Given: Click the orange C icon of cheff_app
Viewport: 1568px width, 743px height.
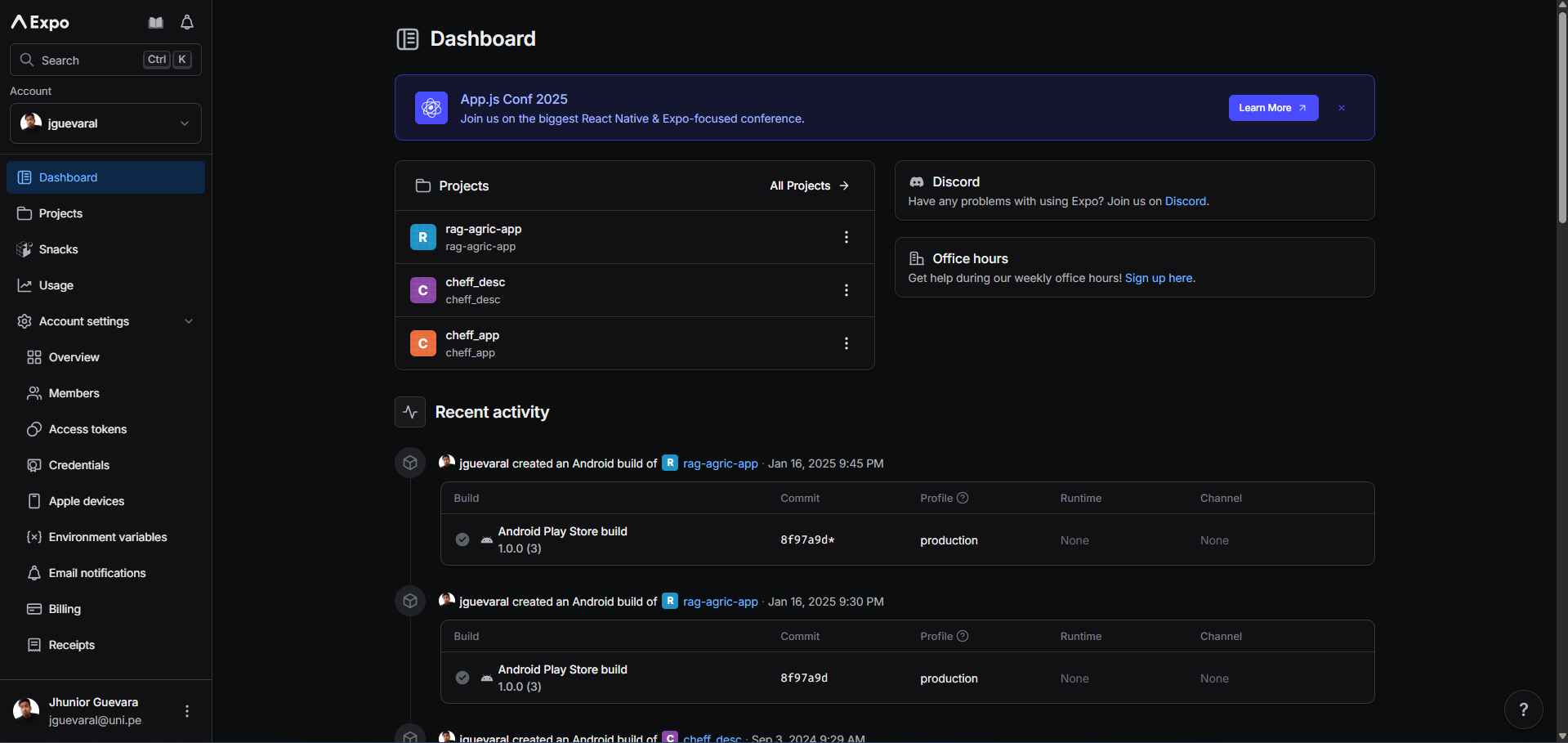Looking at the screenshot, I should click(422, 343).
